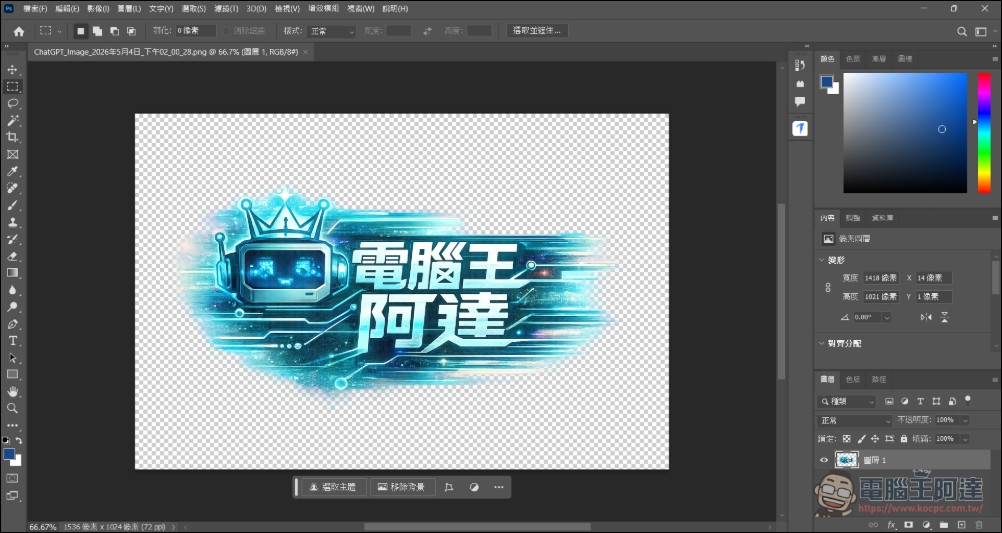This screenshot has height=533, width=1002.
Task: Open the 影像(I) menu
Action: point(98,9)
